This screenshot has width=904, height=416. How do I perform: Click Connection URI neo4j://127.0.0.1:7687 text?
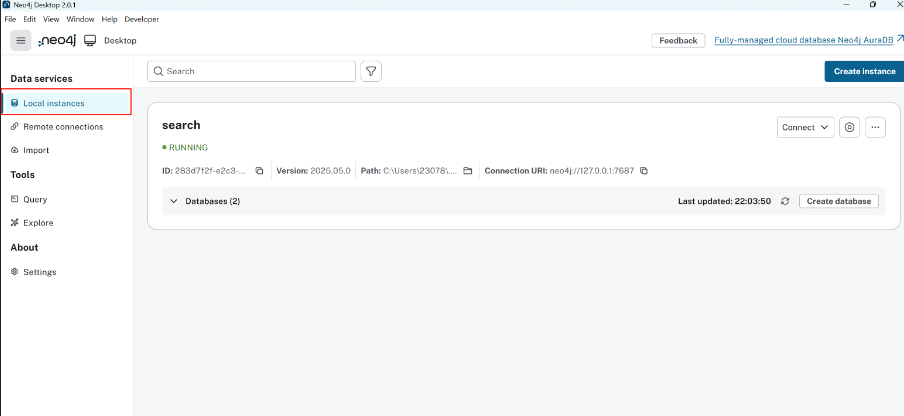pos(559,171)
